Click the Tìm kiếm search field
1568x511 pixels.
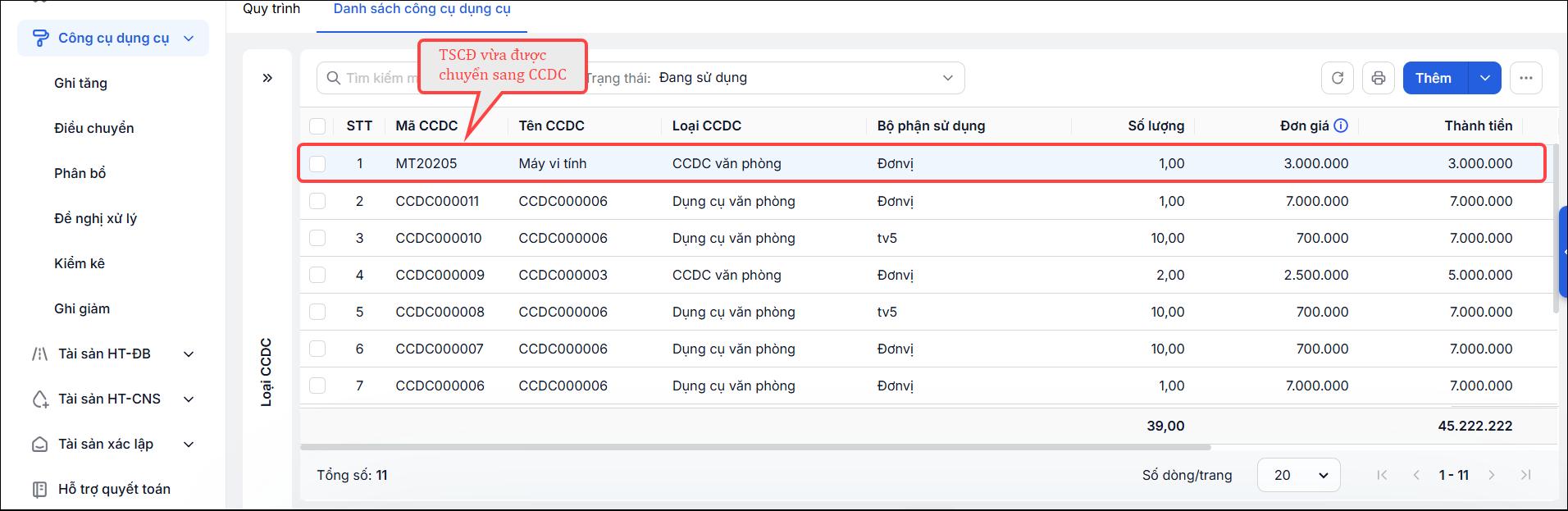click(x=369, y=78)
